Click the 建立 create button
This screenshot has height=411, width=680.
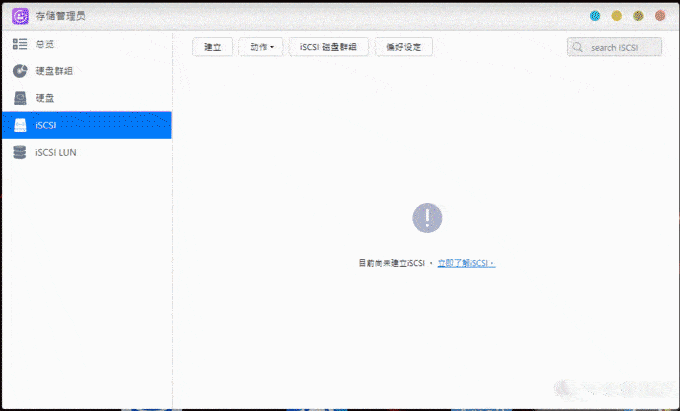212,47
